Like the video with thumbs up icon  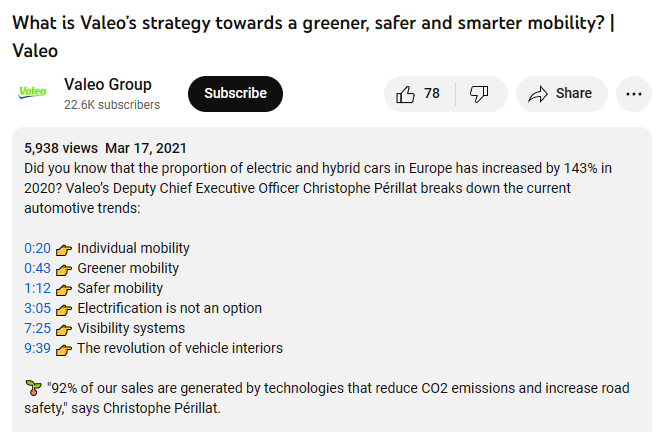[x=405, y=94]
